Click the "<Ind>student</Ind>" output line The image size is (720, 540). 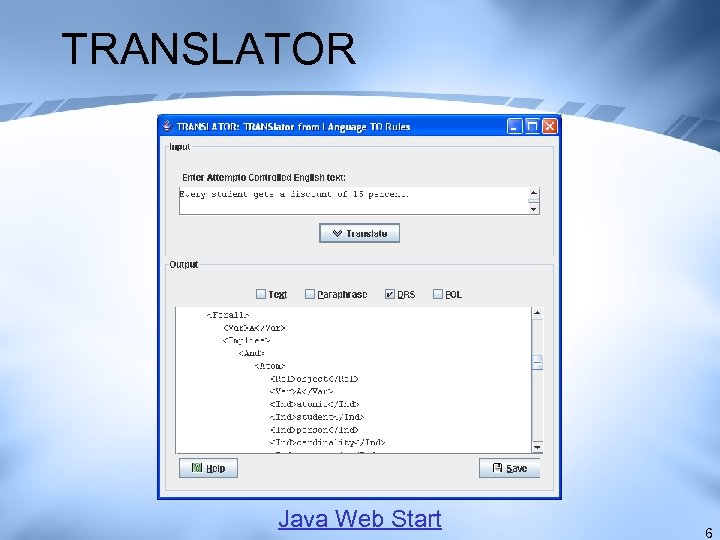(317, 417)
